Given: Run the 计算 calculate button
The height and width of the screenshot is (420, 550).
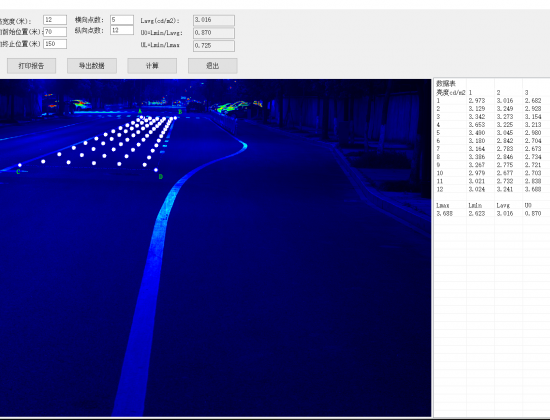Looking at the screenshot, I should click(x=152, y=66).
